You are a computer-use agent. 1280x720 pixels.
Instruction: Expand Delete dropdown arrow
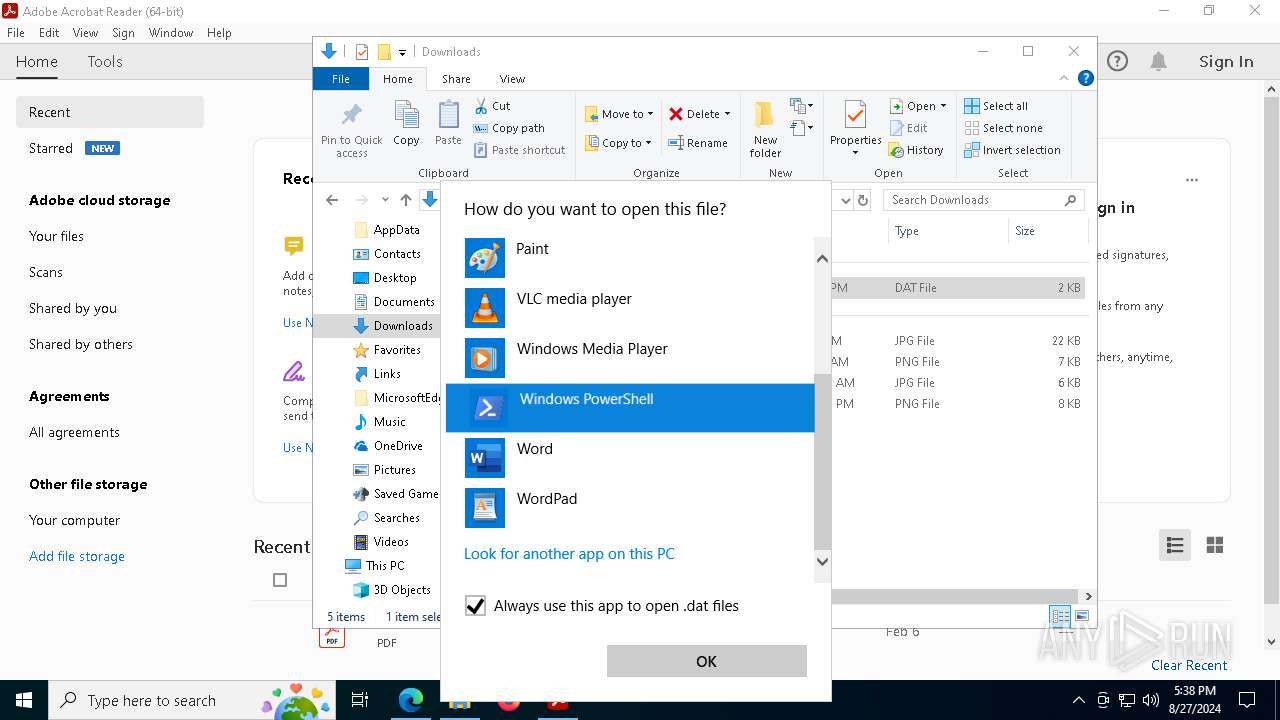[727, 114]
